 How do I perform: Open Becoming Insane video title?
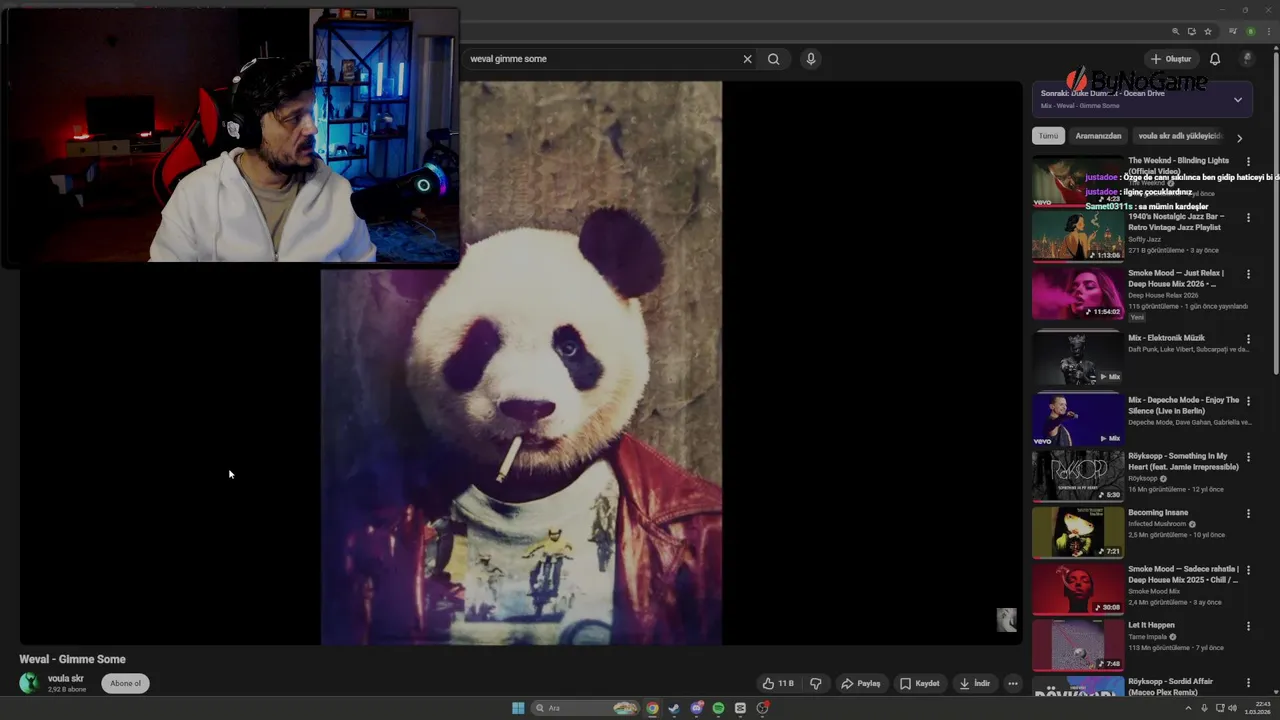point(1158,513)
